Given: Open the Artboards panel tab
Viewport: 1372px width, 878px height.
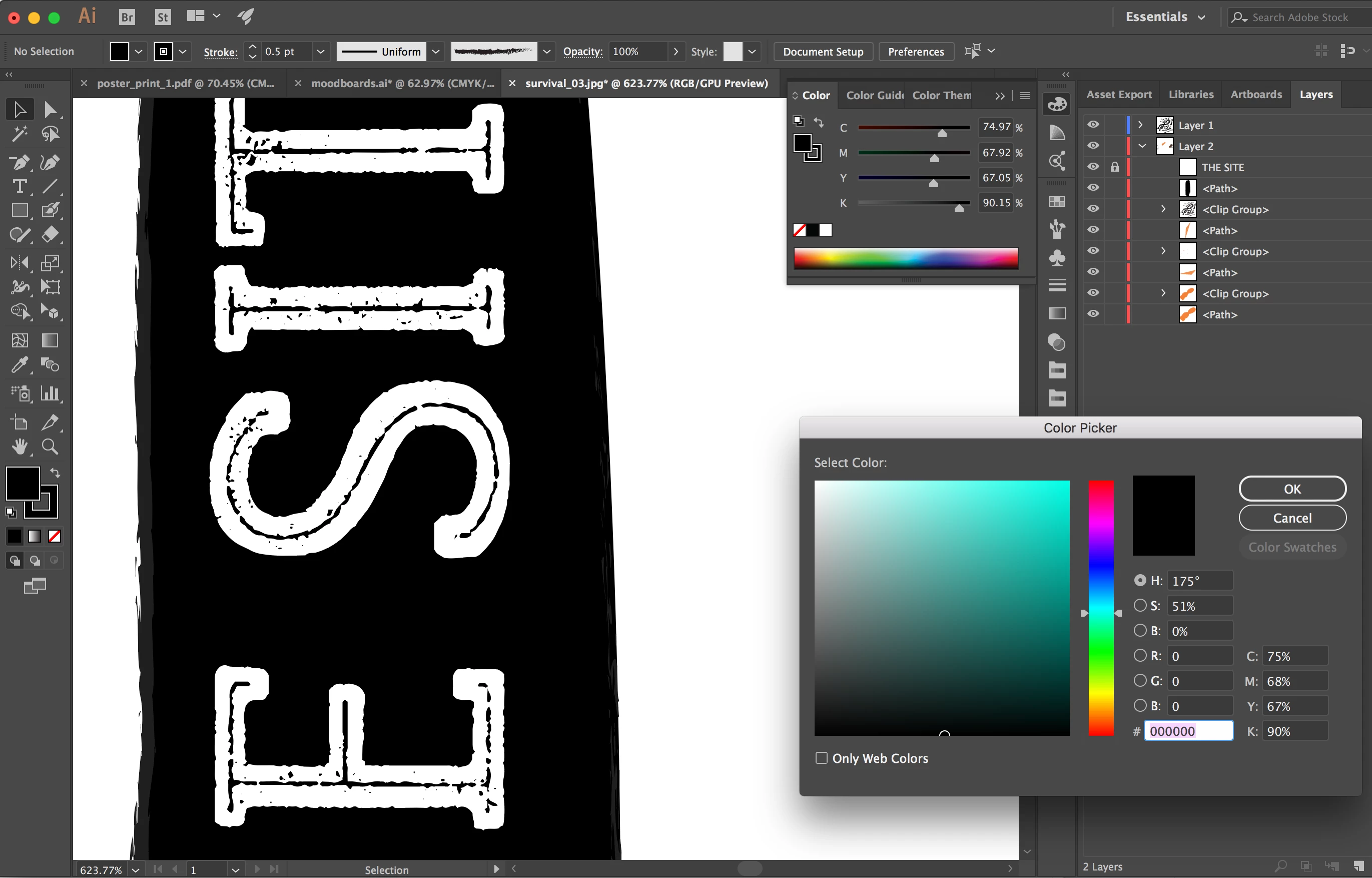Looking at the screenshot, I should coord(1256,95).
